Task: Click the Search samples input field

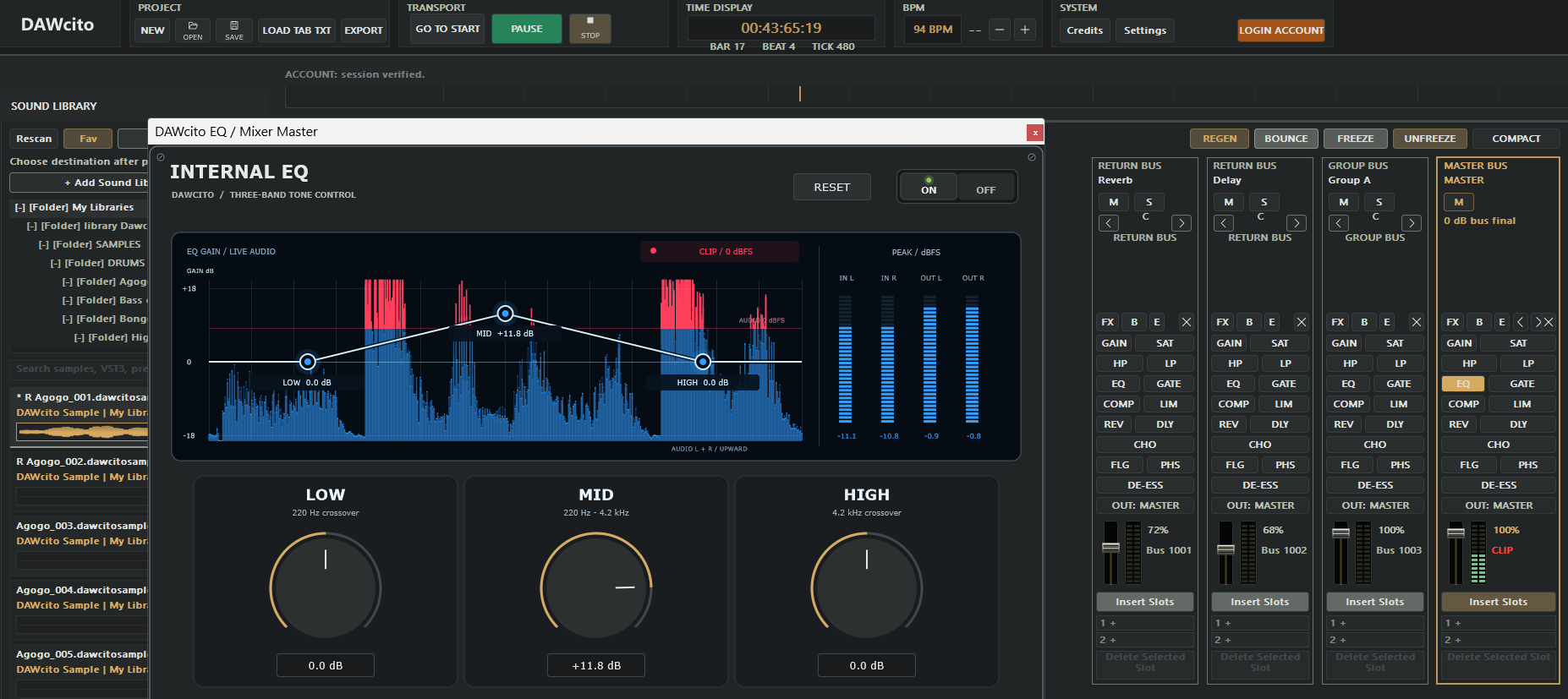Action: [x=80, y=369]
